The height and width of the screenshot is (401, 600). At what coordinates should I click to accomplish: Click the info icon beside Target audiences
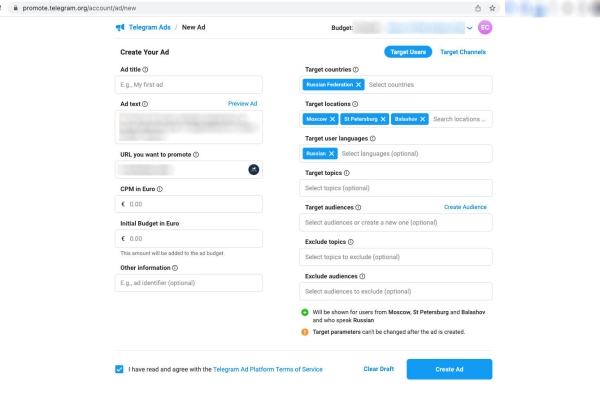click(358, 207)
